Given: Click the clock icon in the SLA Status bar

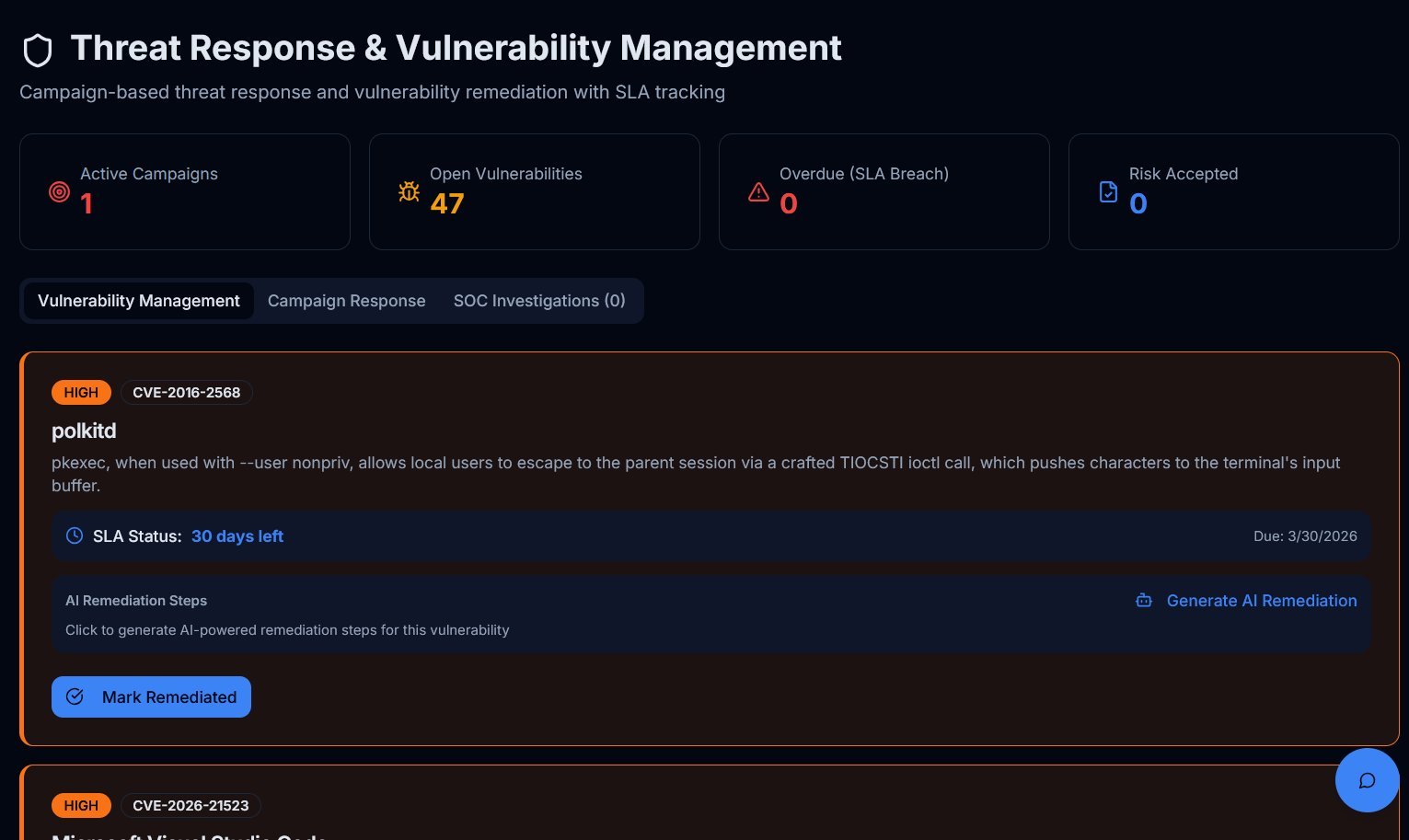Looking at the screenshot, I should (74, 535).
